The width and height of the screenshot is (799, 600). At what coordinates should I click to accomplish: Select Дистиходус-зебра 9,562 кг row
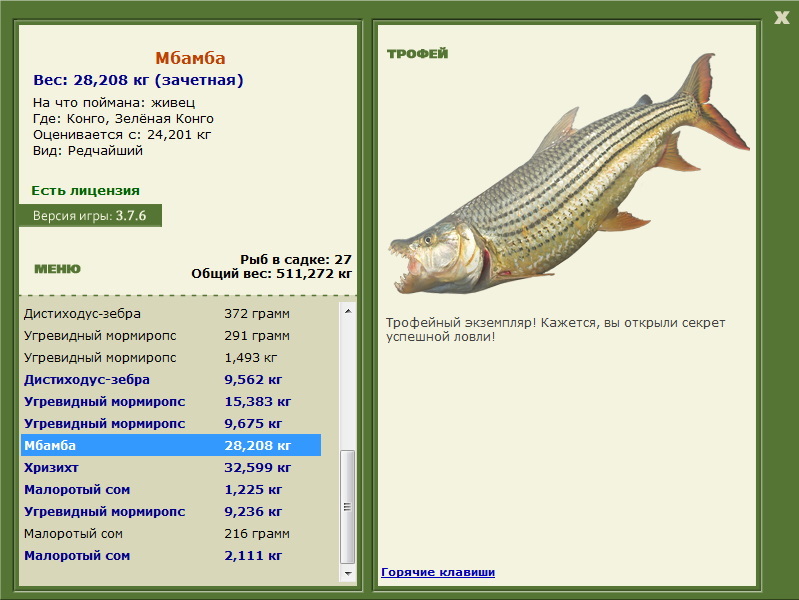(x=171, y=380)
